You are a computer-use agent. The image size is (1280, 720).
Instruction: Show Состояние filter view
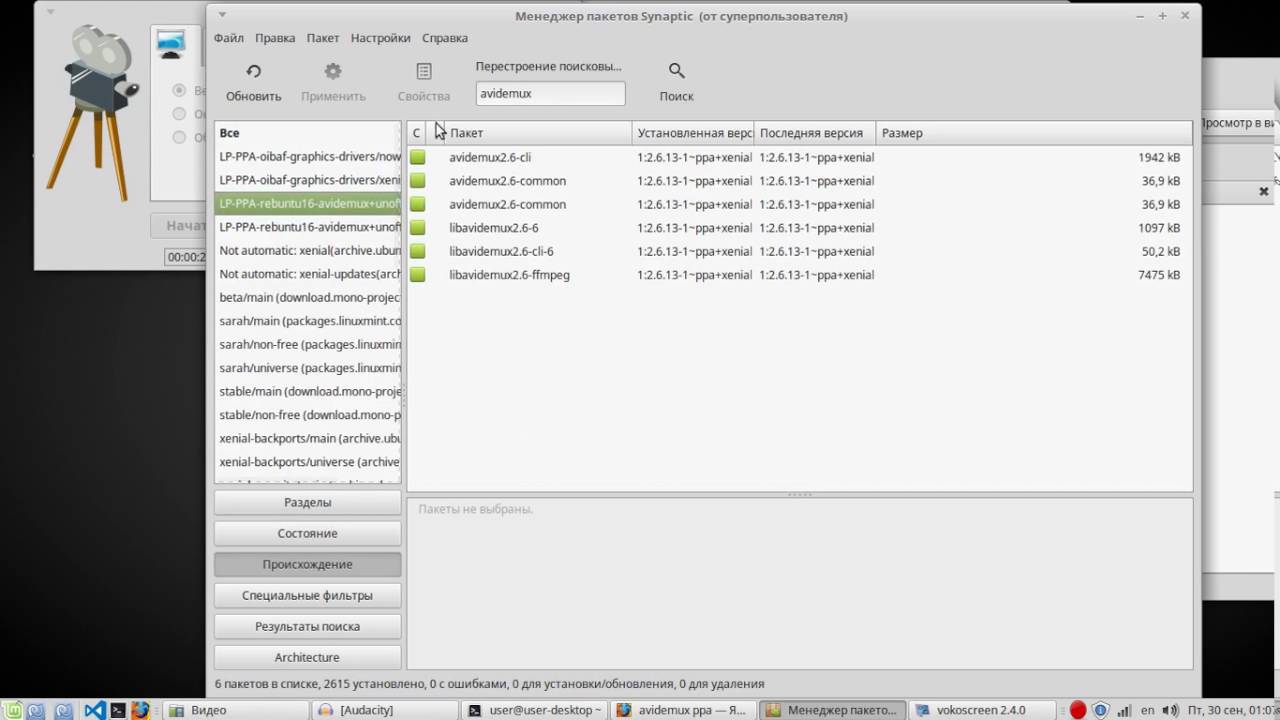pyautogui.click(x=307, y=533)
